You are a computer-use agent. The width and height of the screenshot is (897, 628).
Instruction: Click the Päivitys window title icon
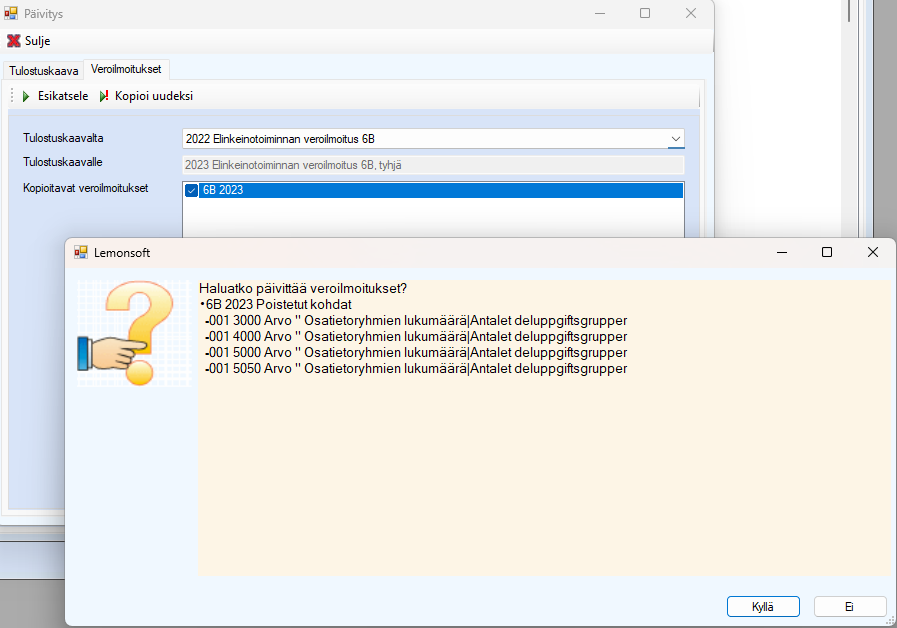[x=11, y=13]
